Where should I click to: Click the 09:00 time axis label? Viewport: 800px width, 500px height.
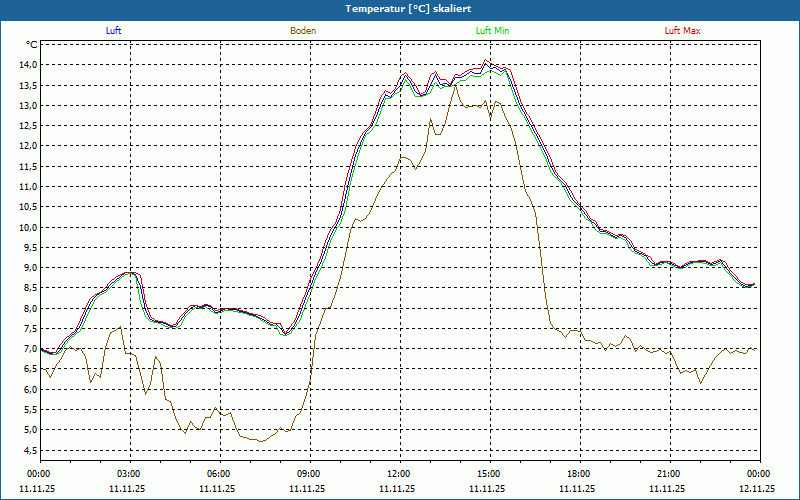pos(310,474)
